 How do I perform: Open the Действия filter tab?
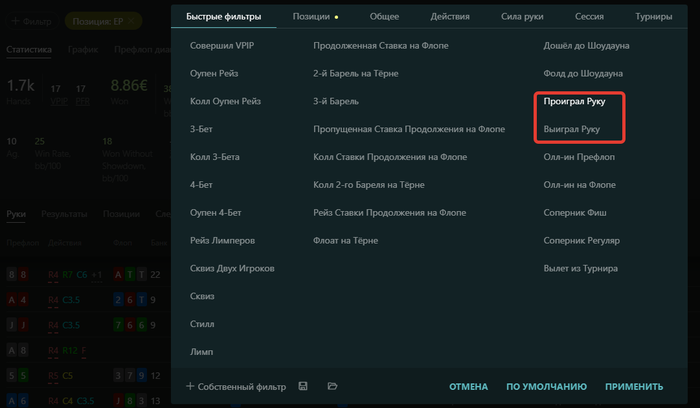click(450, 17)
